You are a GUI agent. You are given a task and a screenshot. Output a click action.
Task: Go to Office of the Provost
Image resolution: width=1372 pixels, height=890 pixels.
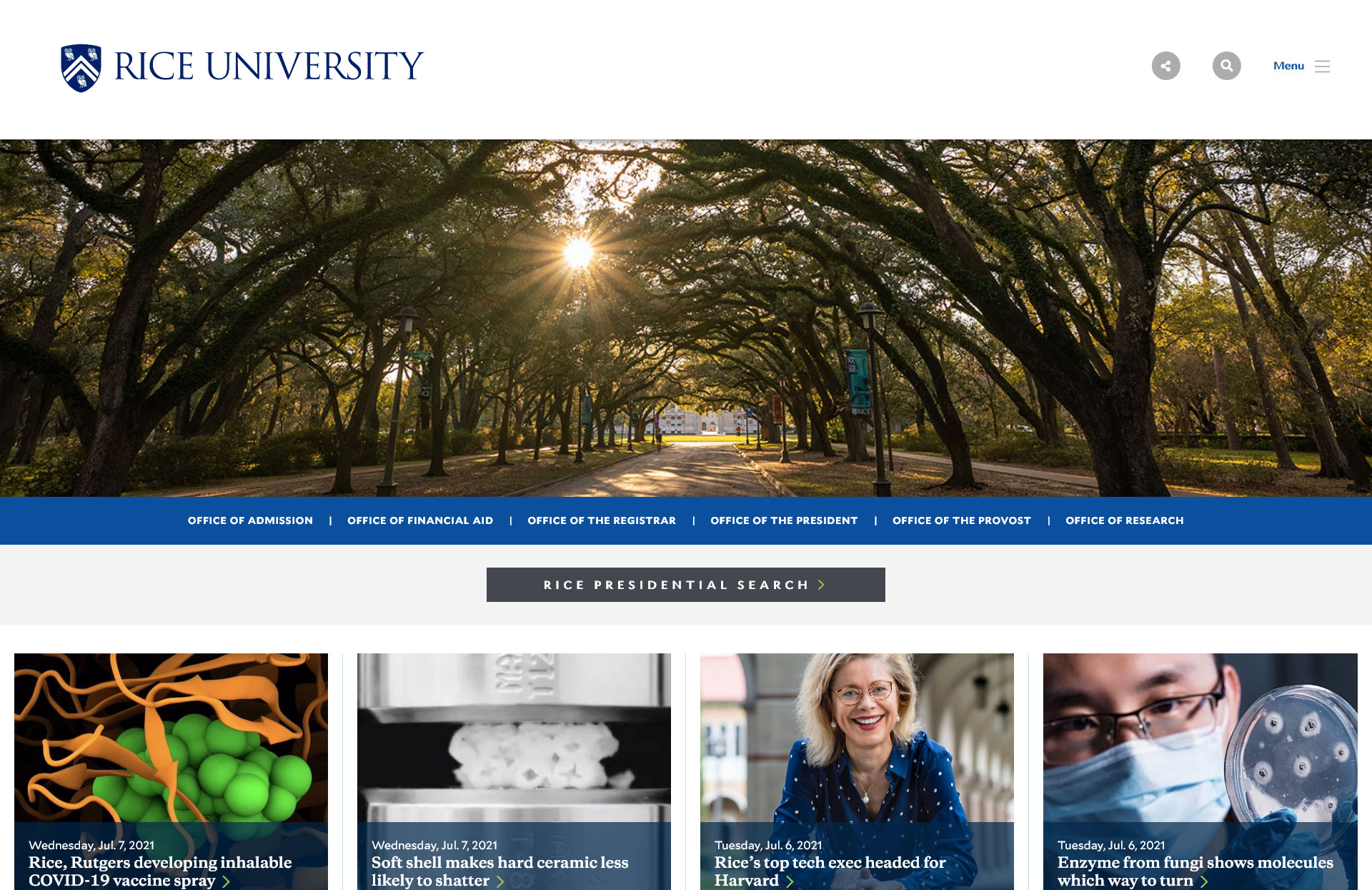click(x=962, y=520)
